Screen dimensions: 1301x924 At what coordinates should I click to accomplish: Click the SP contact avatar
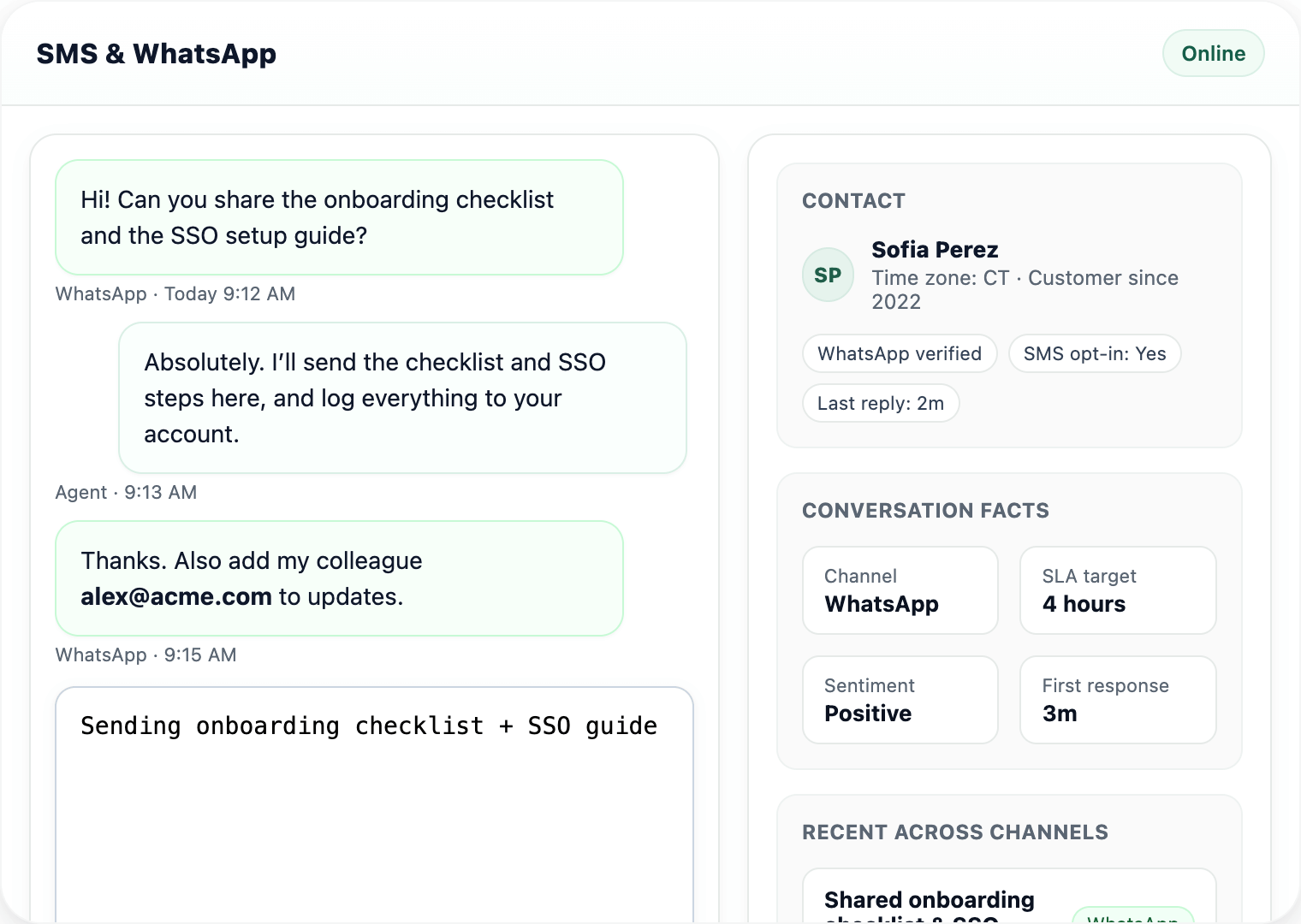click(827, 275)
